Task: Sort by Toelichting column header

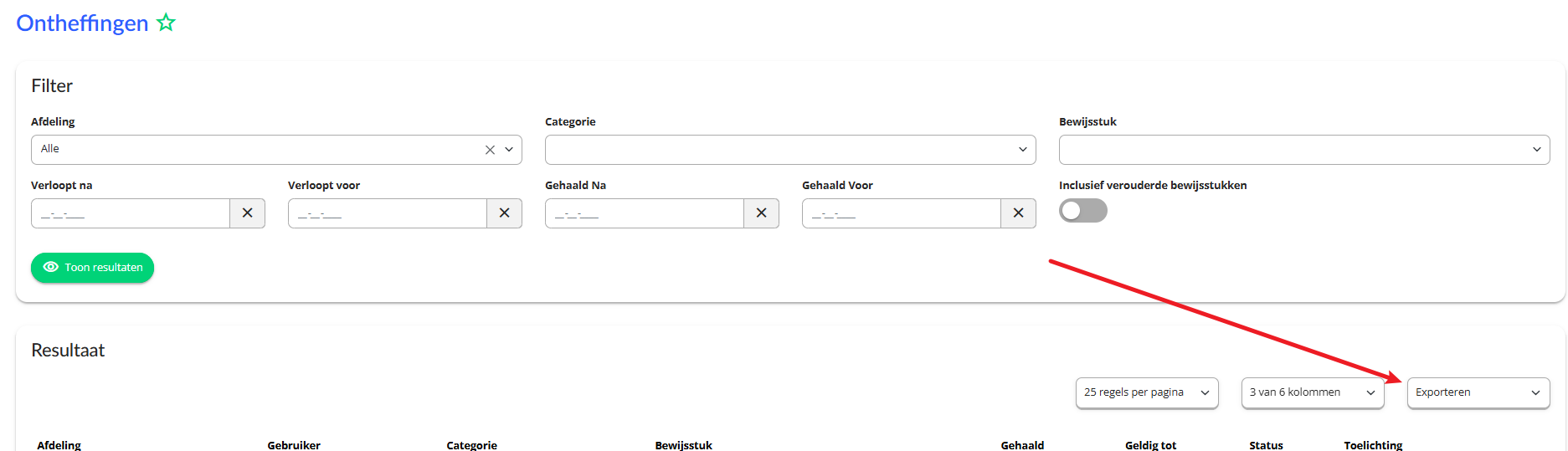Action: coord(1373,445)
